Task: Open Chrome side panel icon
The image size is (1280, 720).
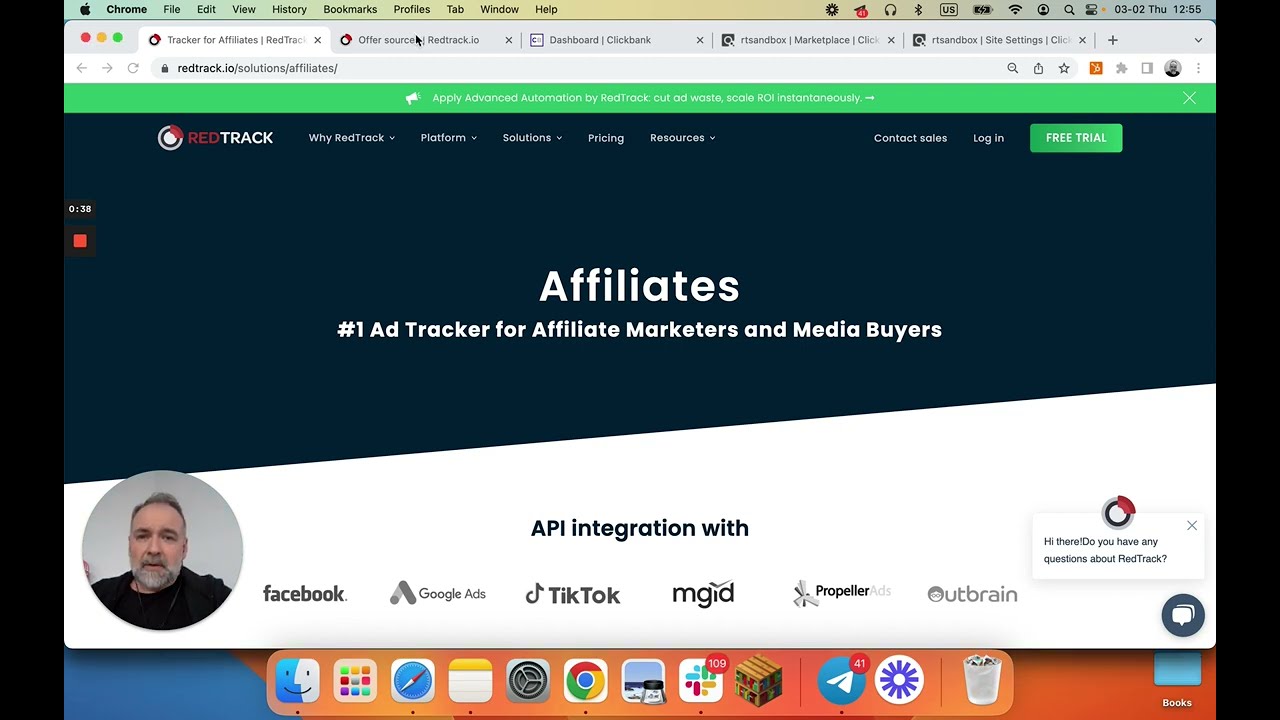Action: tap(1147, 68)
